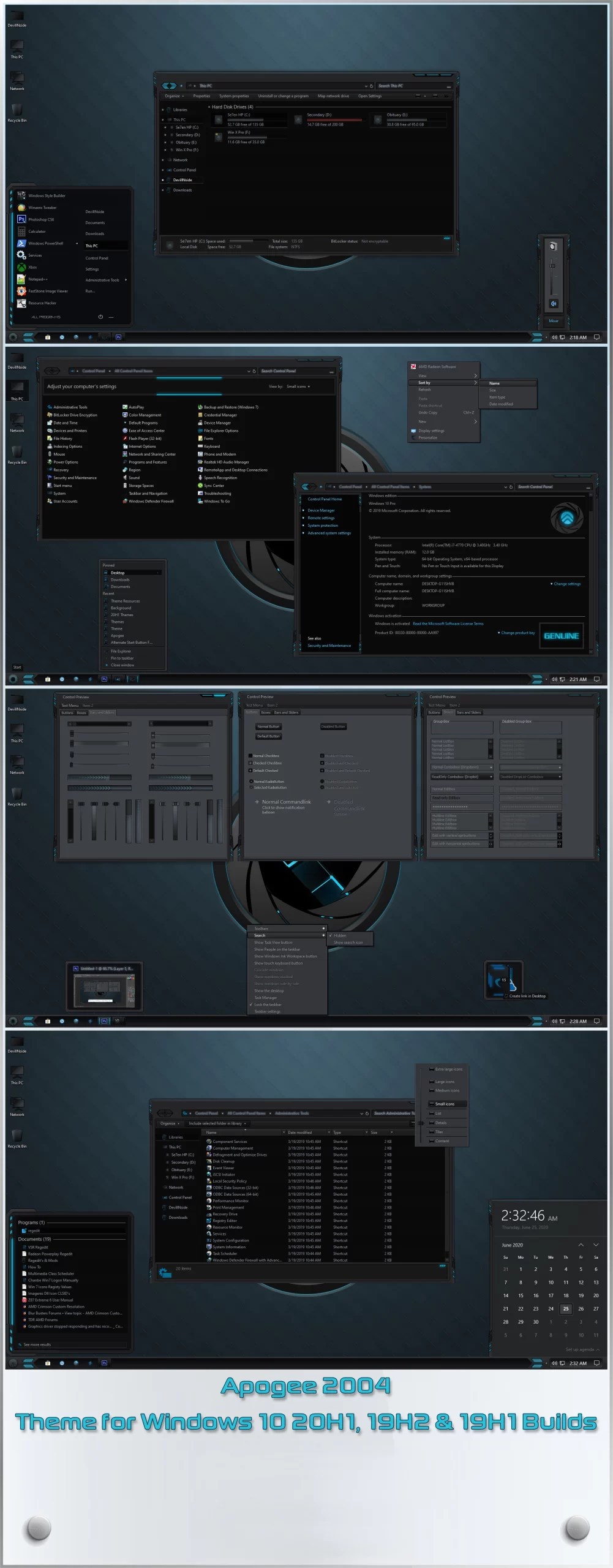Open Event Viewer shortcut in Administrative Tools
Viewport: 613px width, 1568px height.
click(x=220, y=1168)
